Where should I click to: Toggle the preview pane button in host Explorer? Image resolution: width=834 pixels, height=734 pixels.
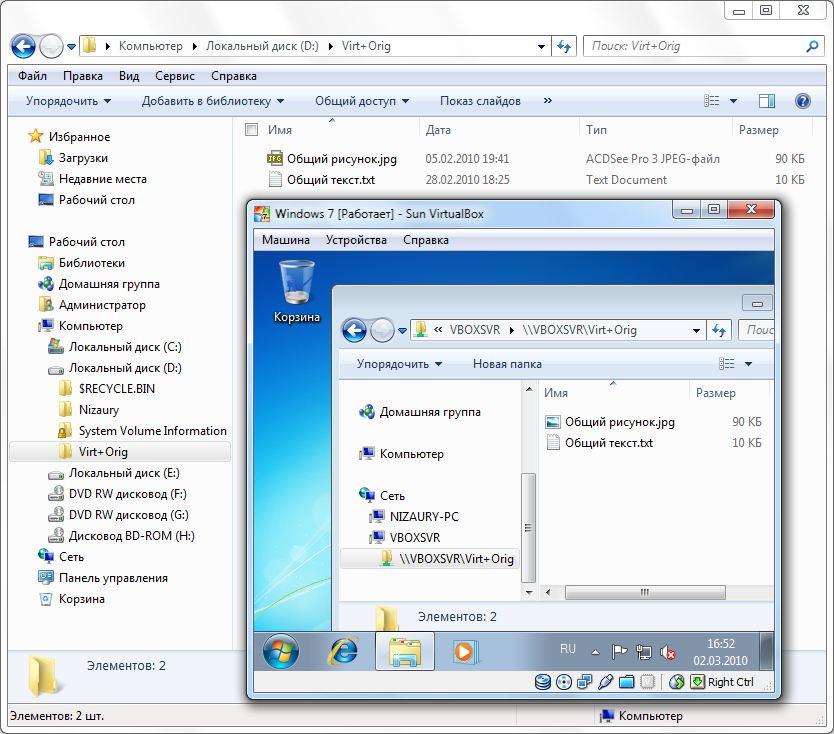[x=767, y=101]
